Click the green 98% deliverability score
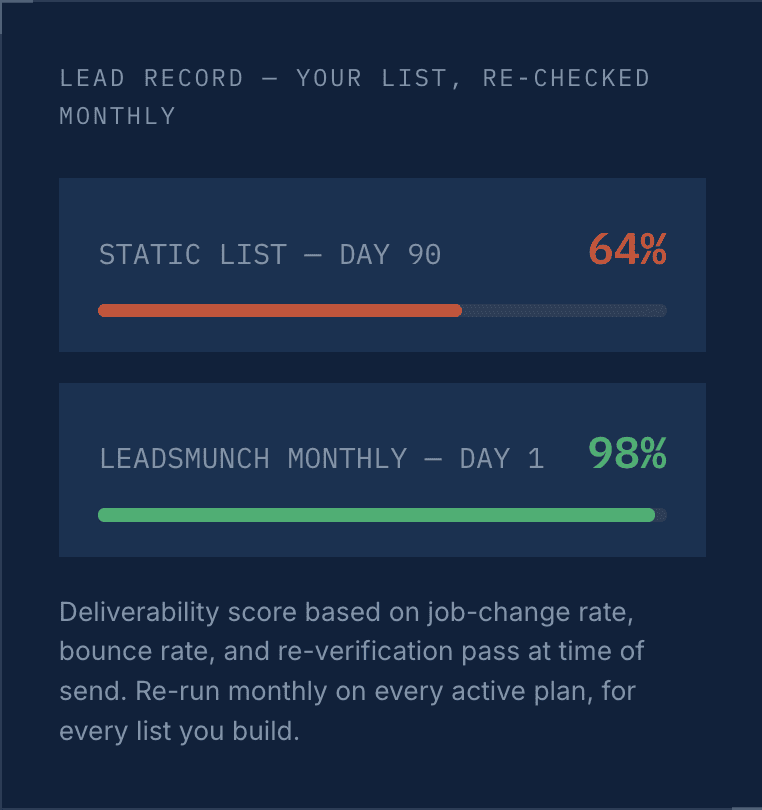 click(627, 454)
